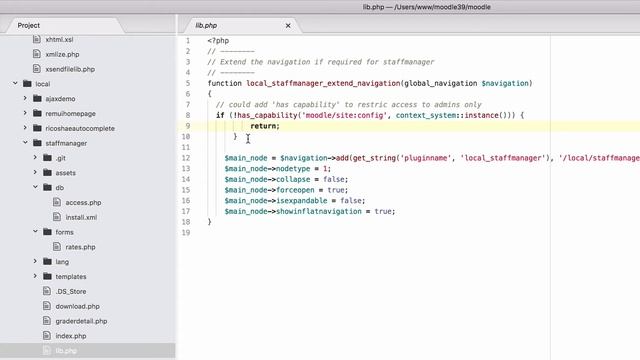Screen dimensions: 640x360
Task: Click line number 9 in gutter
Action: [188, 126]
